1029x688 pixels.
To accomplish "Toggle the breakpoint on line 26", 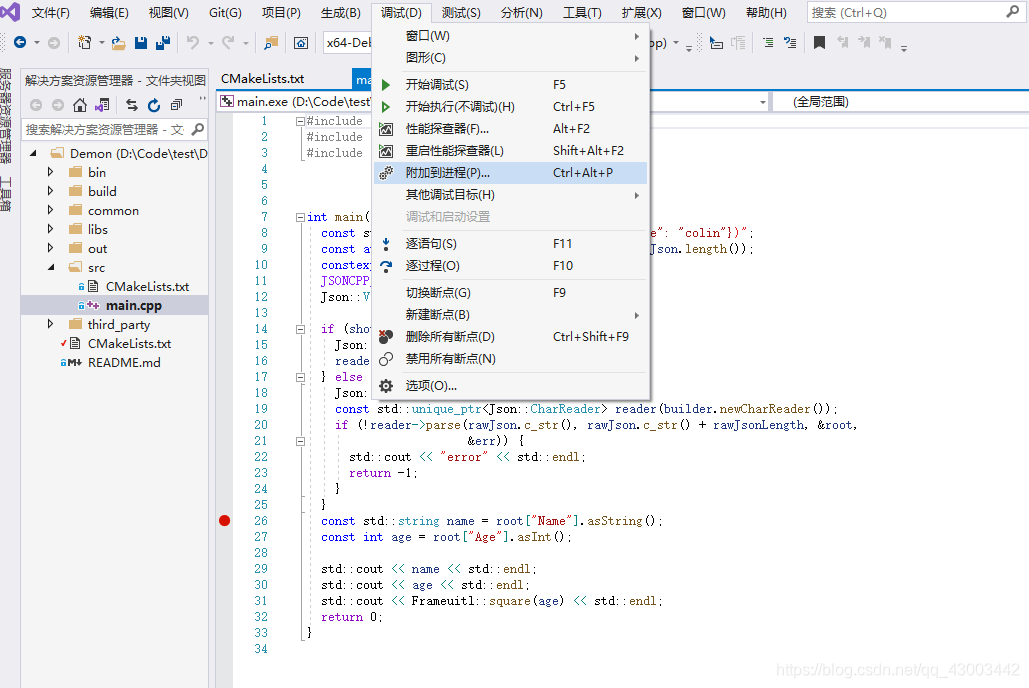I will (224, 521).
